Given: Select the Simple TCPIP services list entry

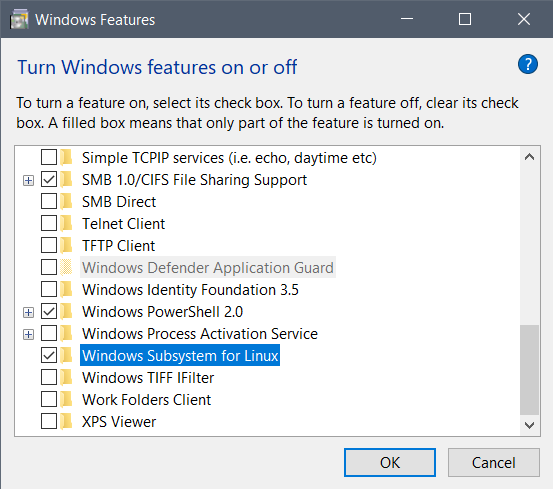Looking at the screenshot, I should point(229,158).
